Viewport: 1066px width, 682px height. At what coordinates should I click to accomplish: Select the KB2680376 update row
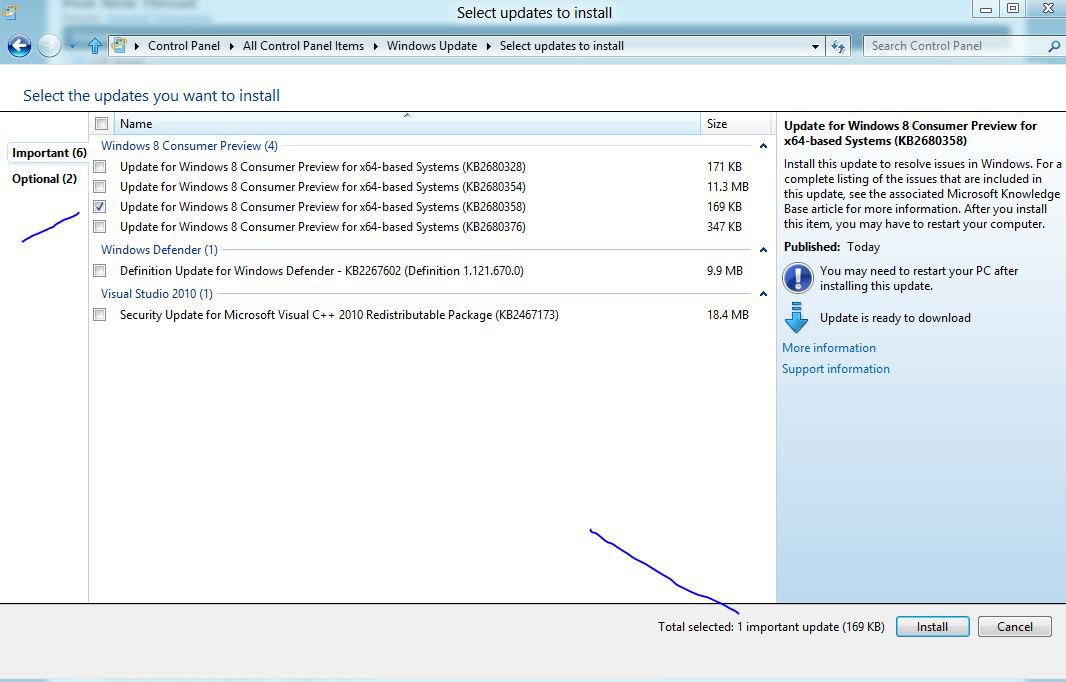click(431, 226)
